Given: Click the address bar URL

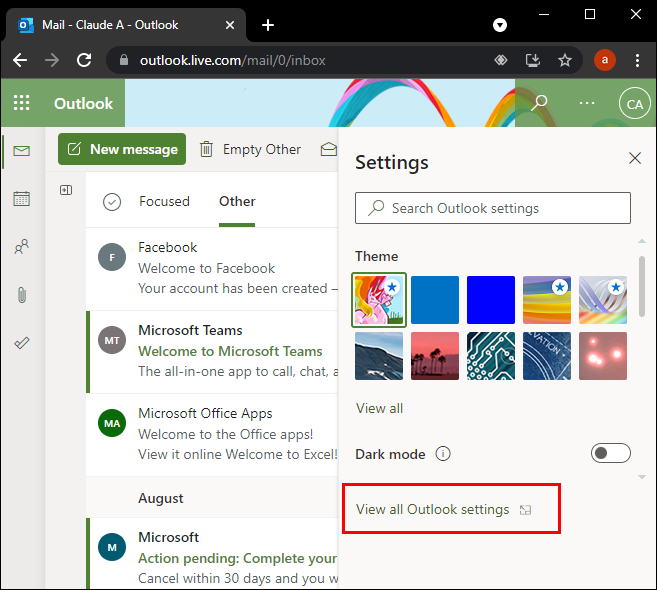Looking at the screenshot, I should (x=233, y=60).
